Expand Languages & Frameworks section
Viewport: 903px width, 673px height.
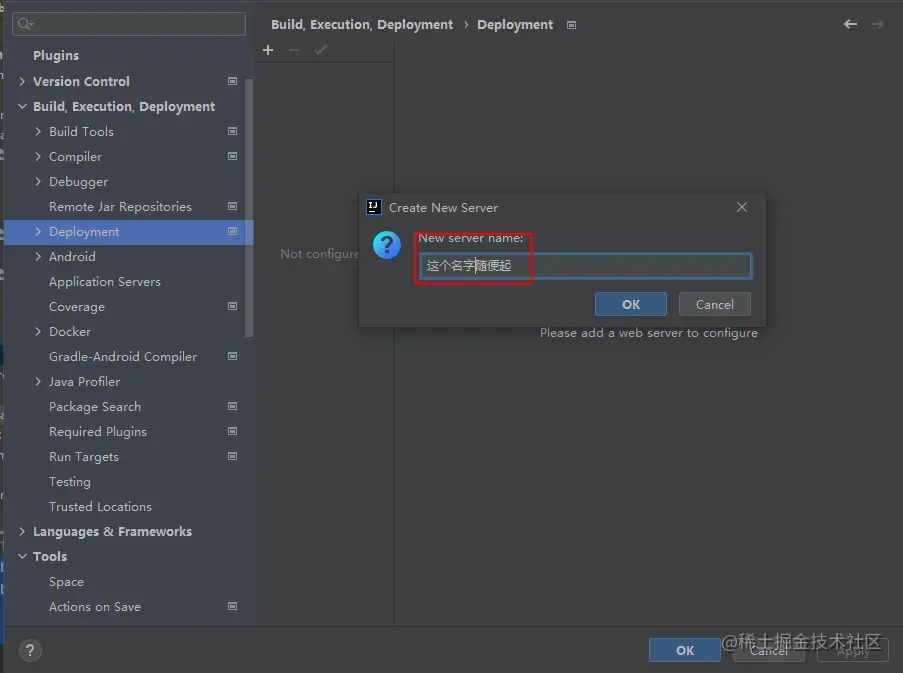pos(22,531)
